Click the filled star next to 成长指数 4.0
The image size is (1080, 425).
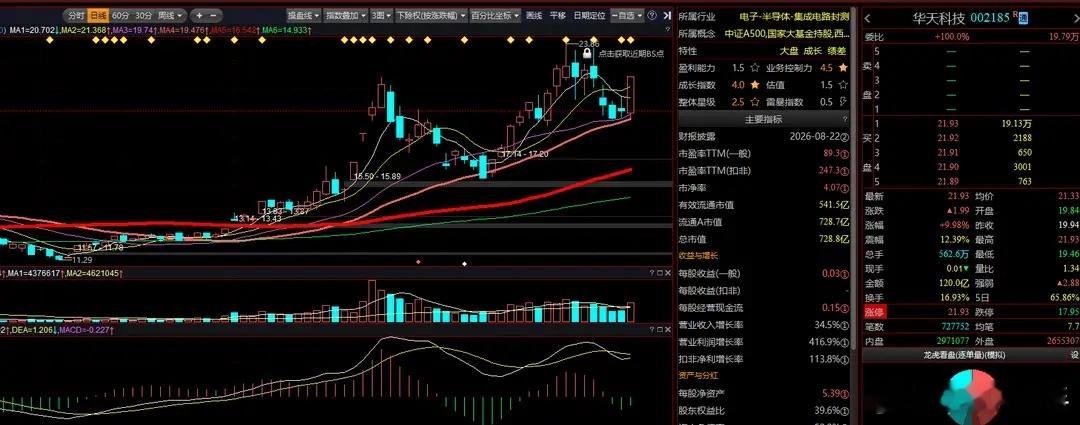(x=756, y=85)
